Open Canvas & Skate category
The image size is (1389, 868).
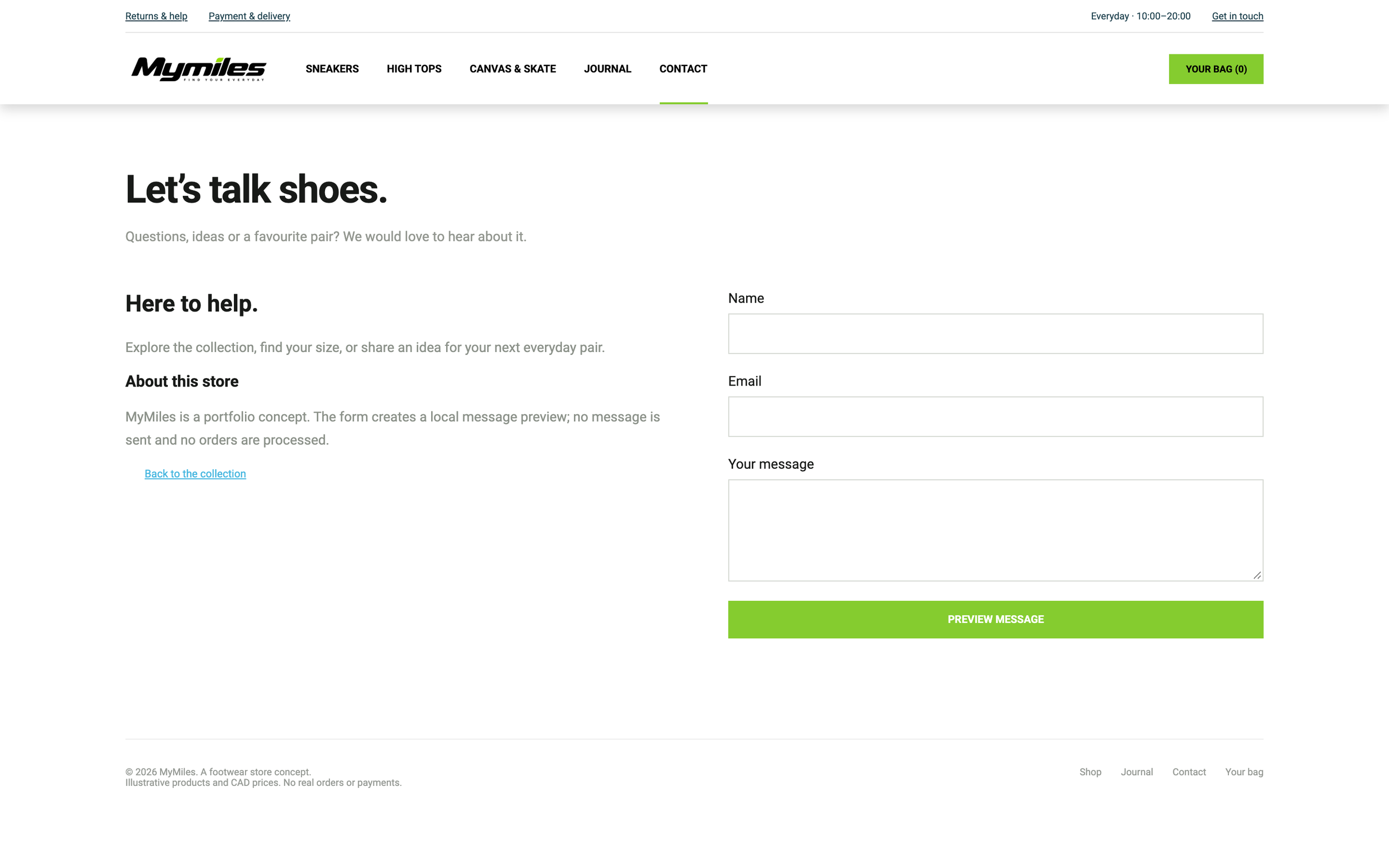tap(512, 69)
